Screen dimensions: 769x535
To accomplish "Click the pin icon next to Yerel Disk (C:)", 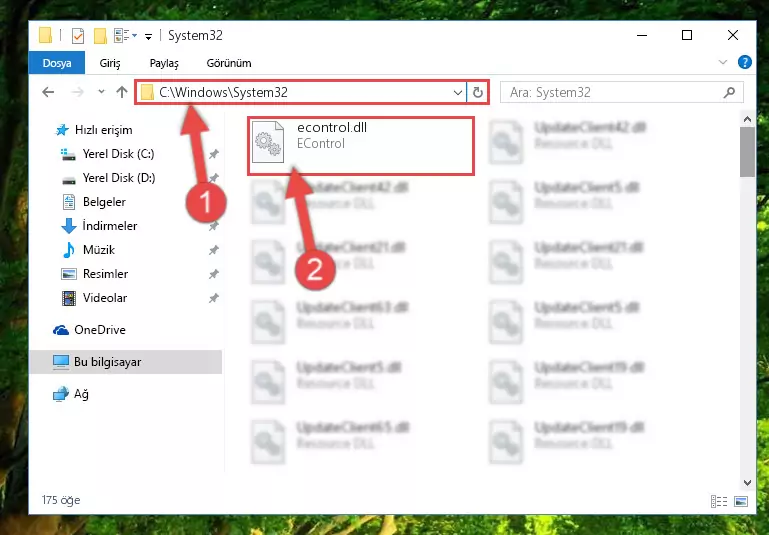I will click(213, 154).
